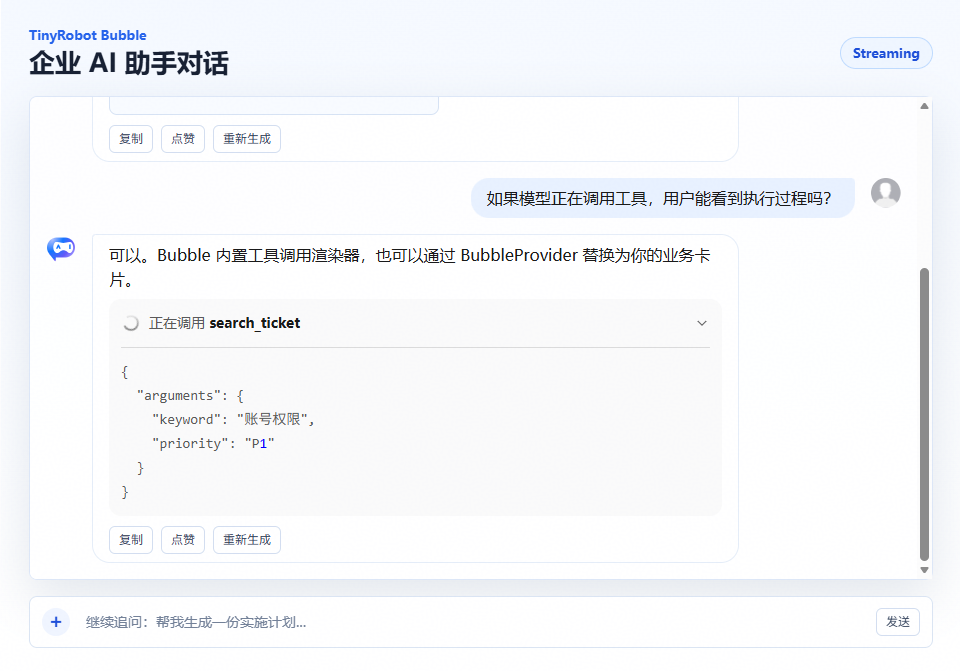Click 复制 on the previous answer above
This screenshot has width=960, height=671.
tap(131, 139)
